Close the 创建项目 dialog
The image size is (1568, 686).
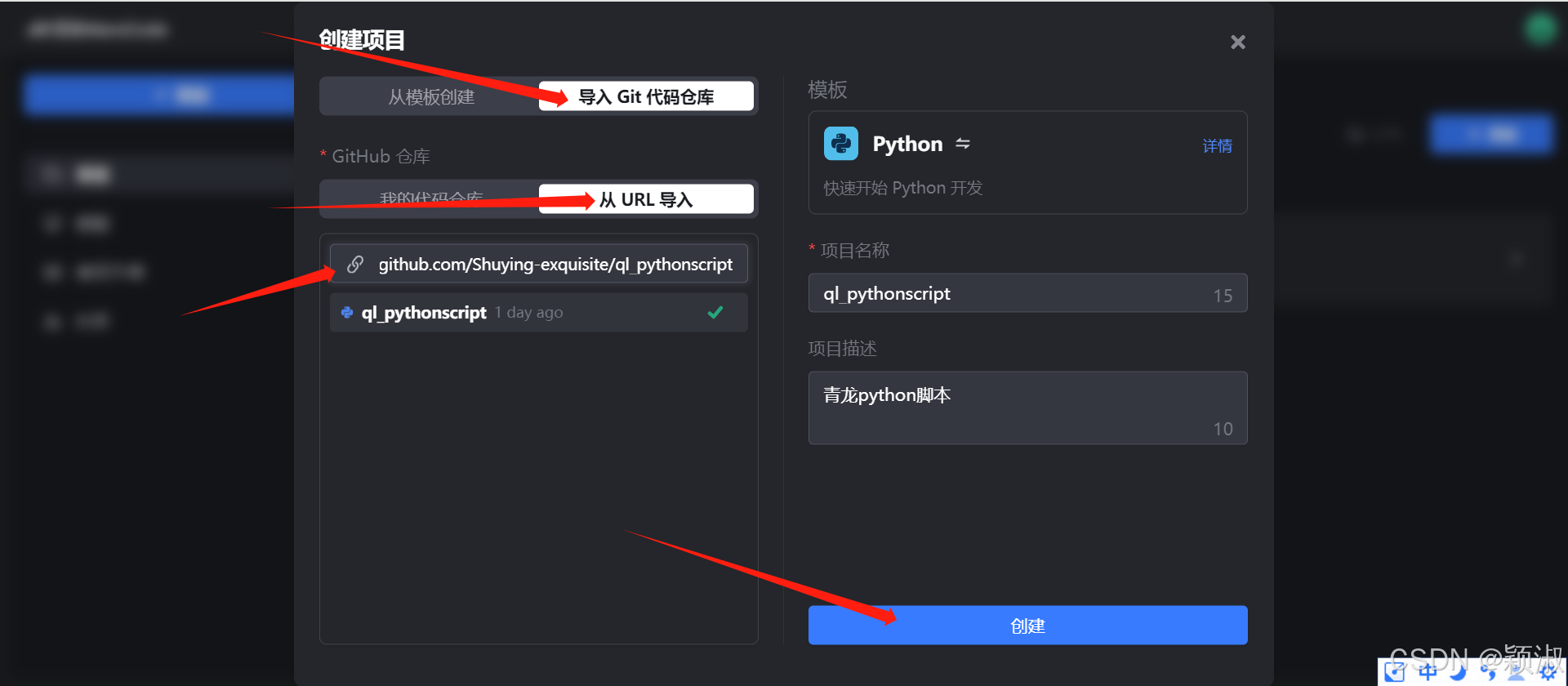(1238, 42)
